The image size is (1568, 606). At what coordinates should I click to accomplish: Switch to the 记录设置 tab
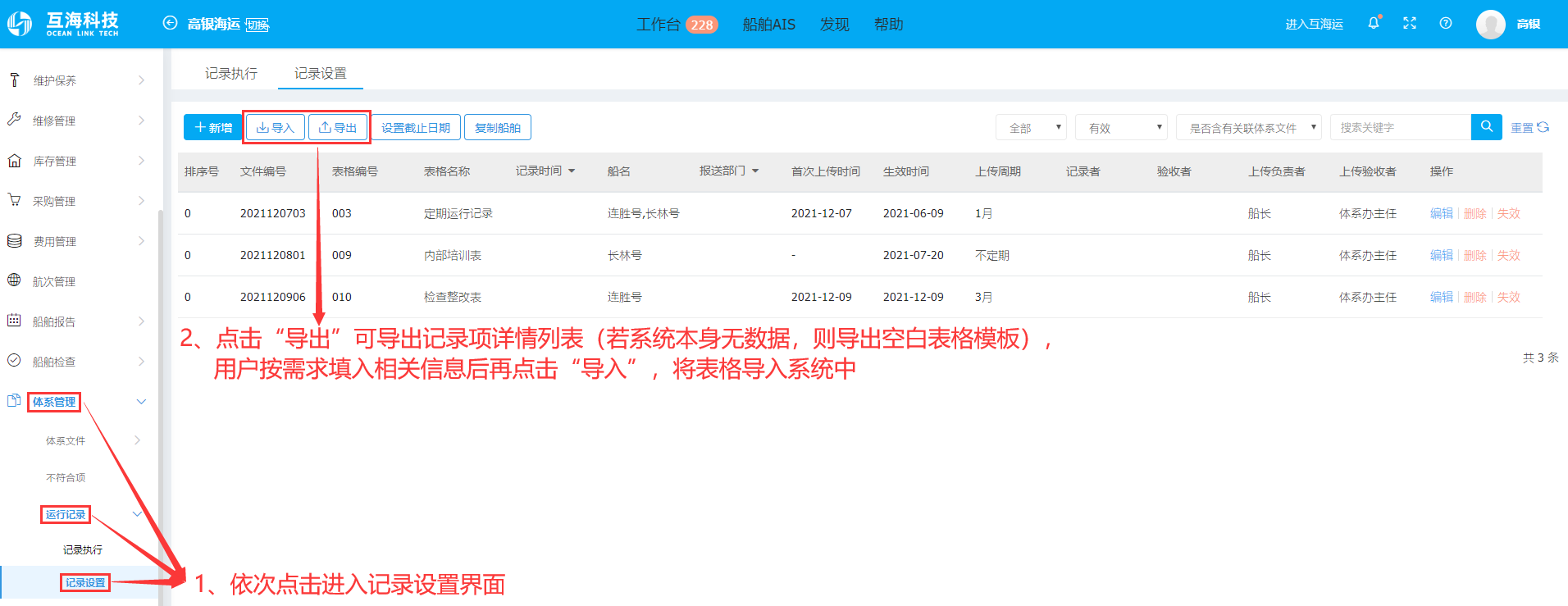[x=321, y=73]
